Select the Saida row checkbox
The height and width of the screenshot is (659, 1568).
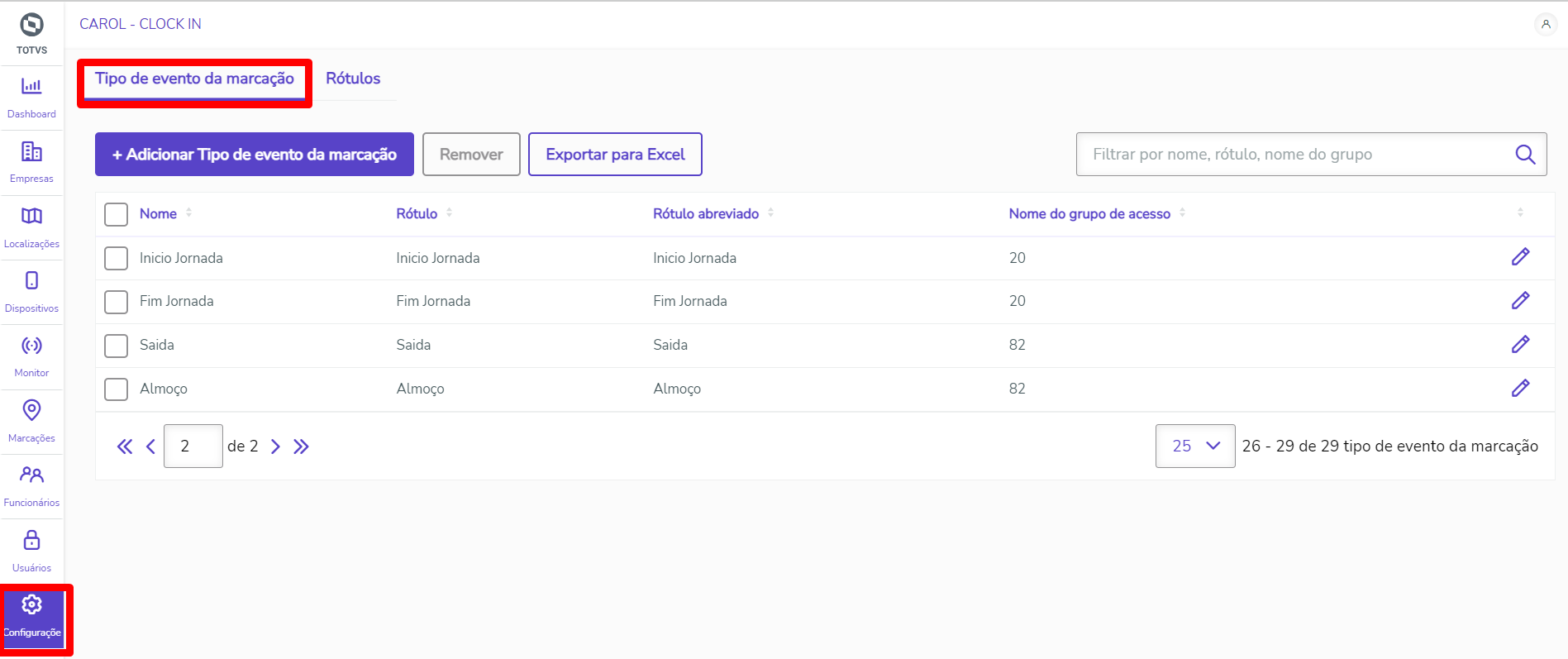pos(117,346)
